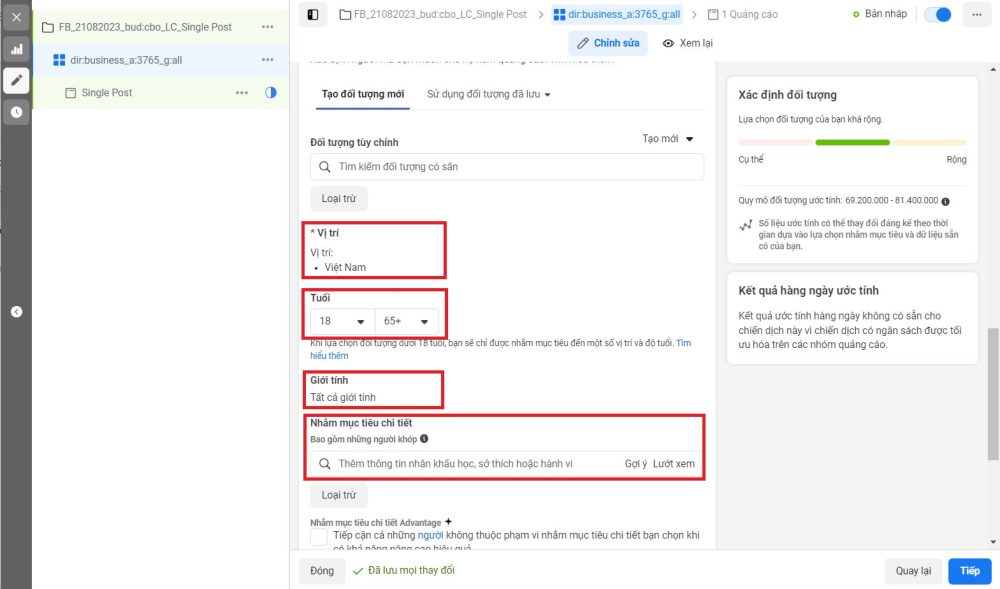Open the bar chart performance view icon
Viewport: 1000px width, 589px height.
click(x=16, y=49)
